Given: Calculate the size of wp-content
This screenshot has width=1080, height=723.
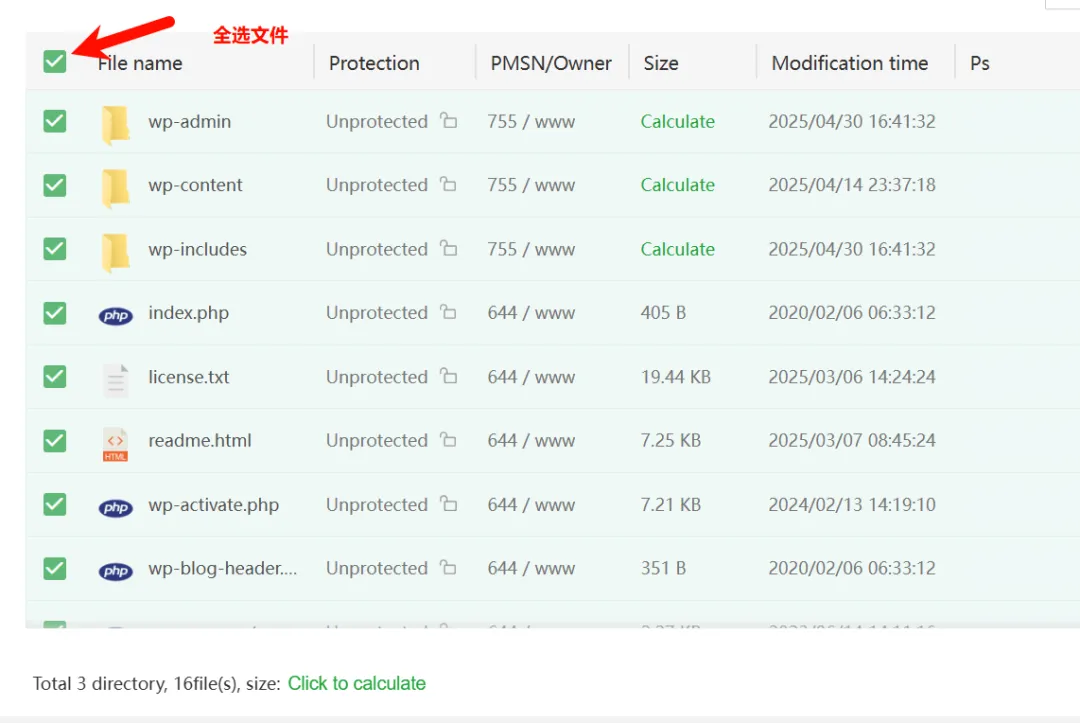Looking at the screenshot, I should pyautogui.click(x=678, y=185).
